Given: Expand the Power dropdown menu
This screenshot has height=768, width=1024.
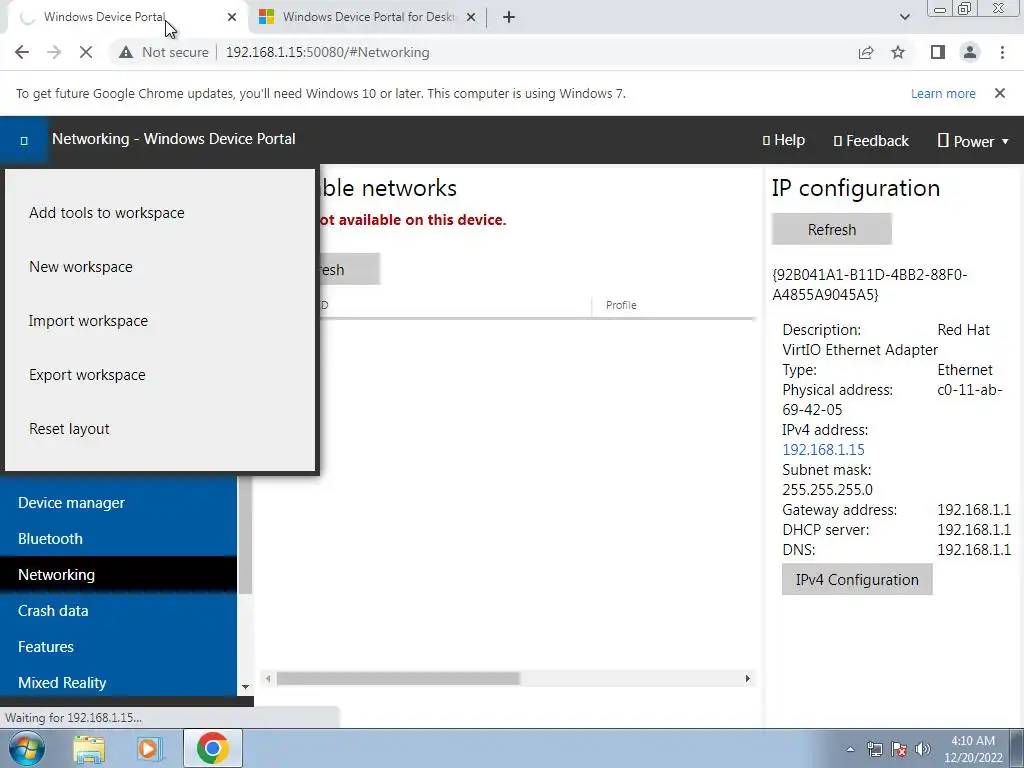Looking at the screenshot, I should [x=973, y=141].
